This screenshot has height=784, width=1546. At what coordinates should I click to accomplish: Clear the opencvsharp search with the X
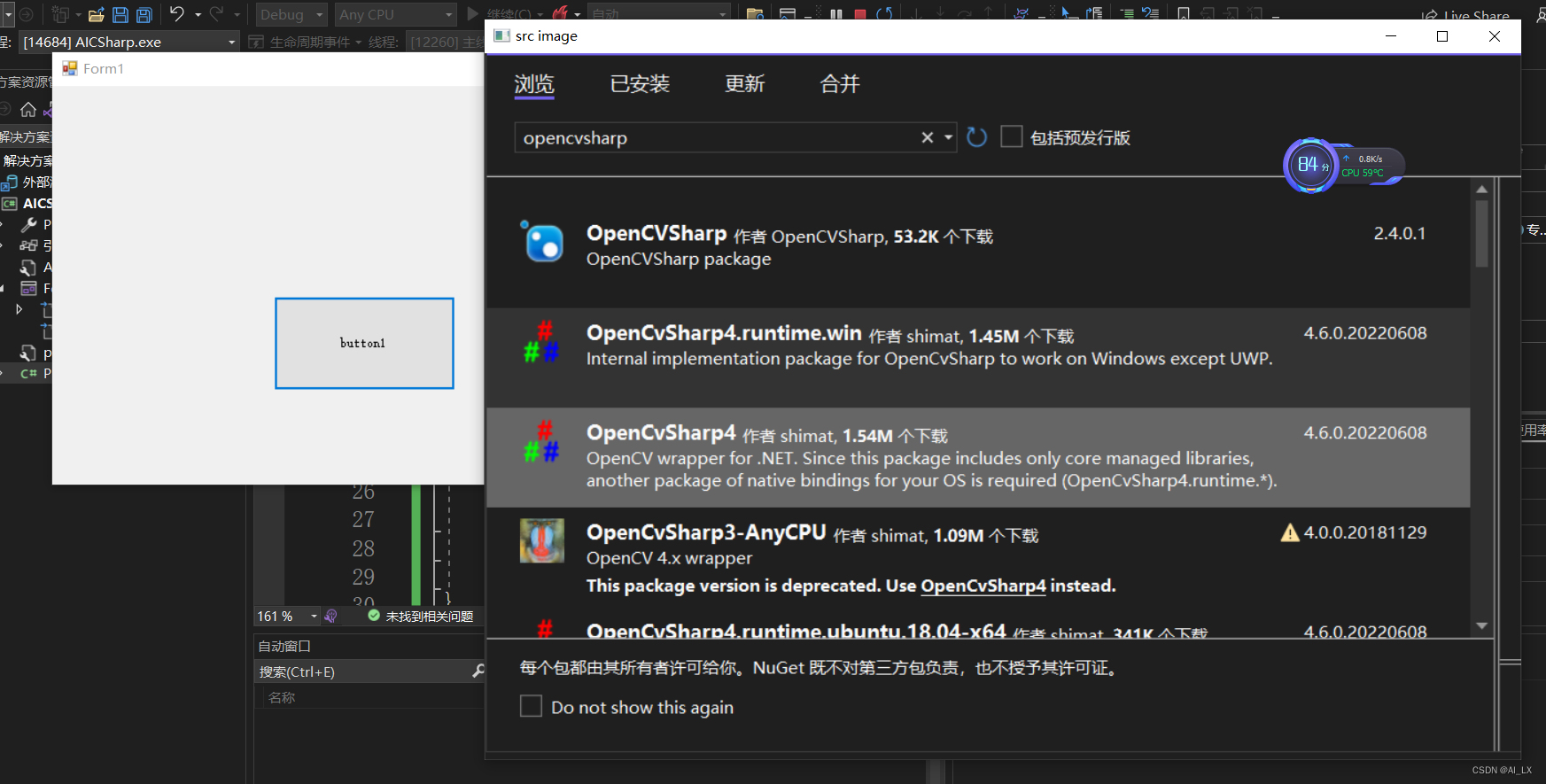tap(927, 137)
